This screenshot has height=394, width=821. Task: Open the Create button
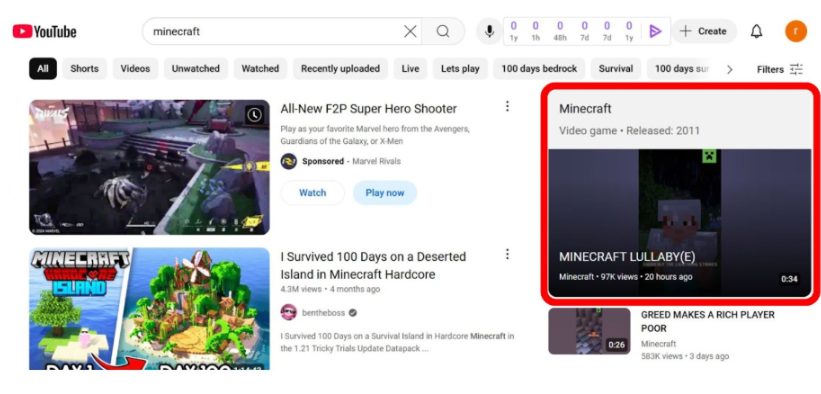click(704, 31)
